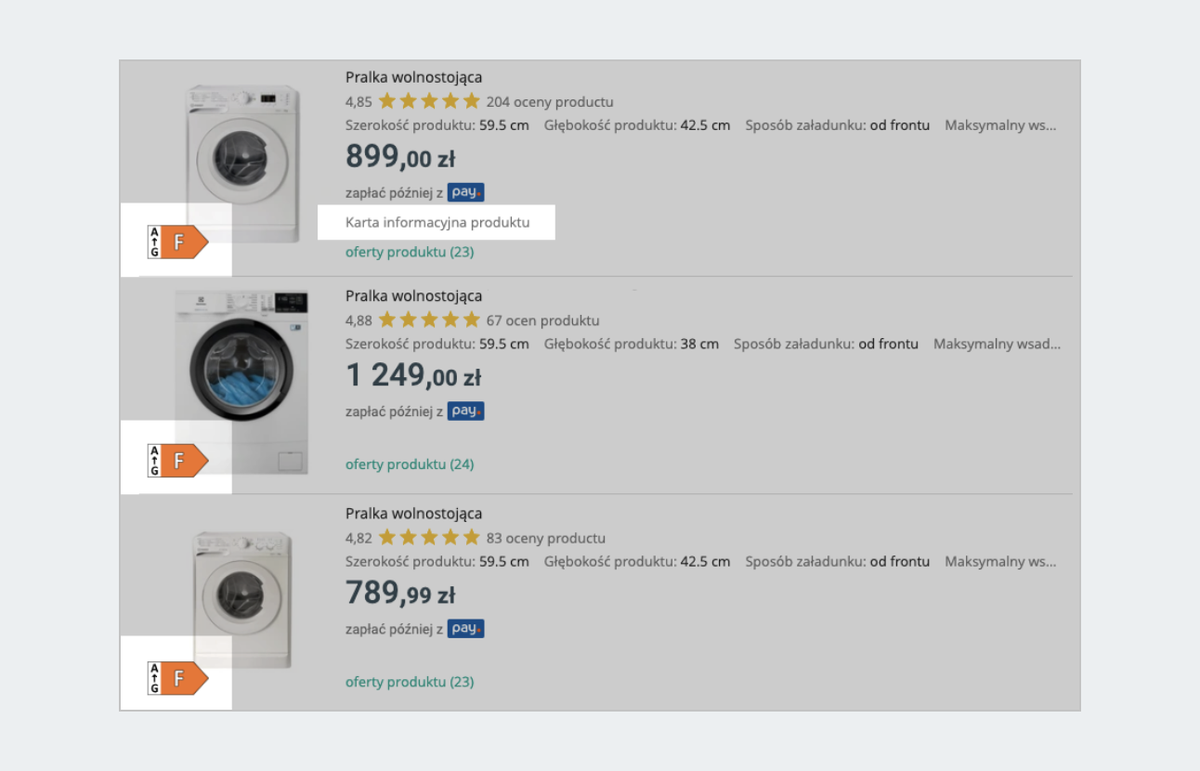This screenshot has height=771, width=1200.
Task: Click the energy class F label on the 789,99 zł washer
Action: [178, 678]
